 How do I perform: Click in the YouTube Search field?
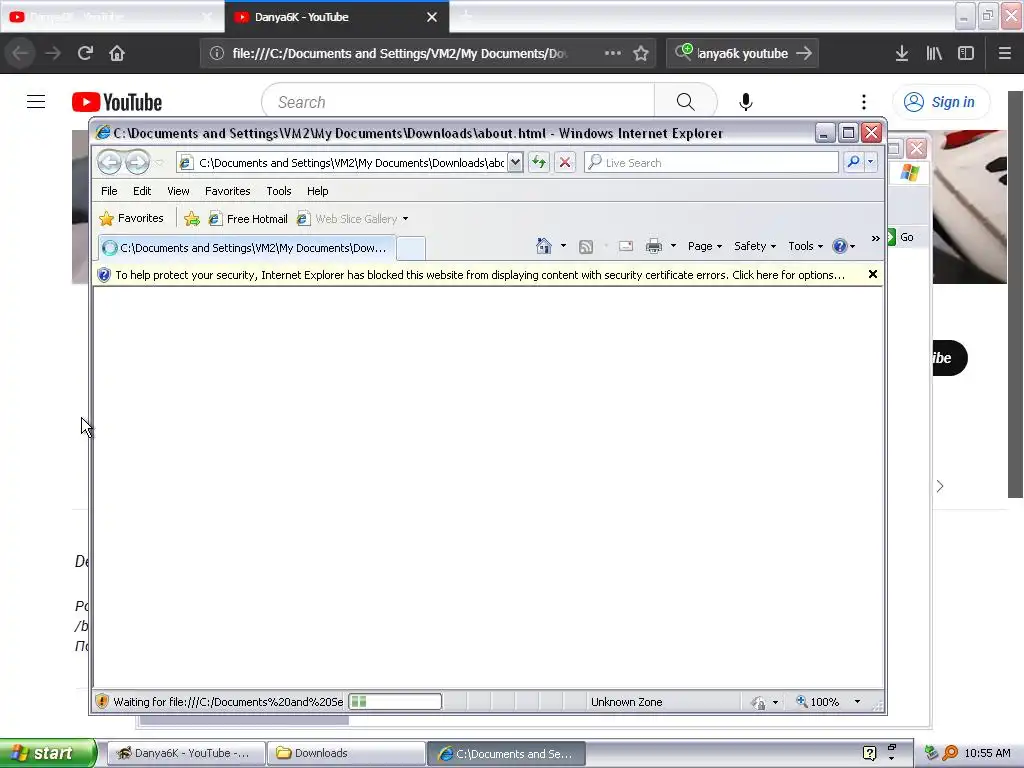[458, 102]
